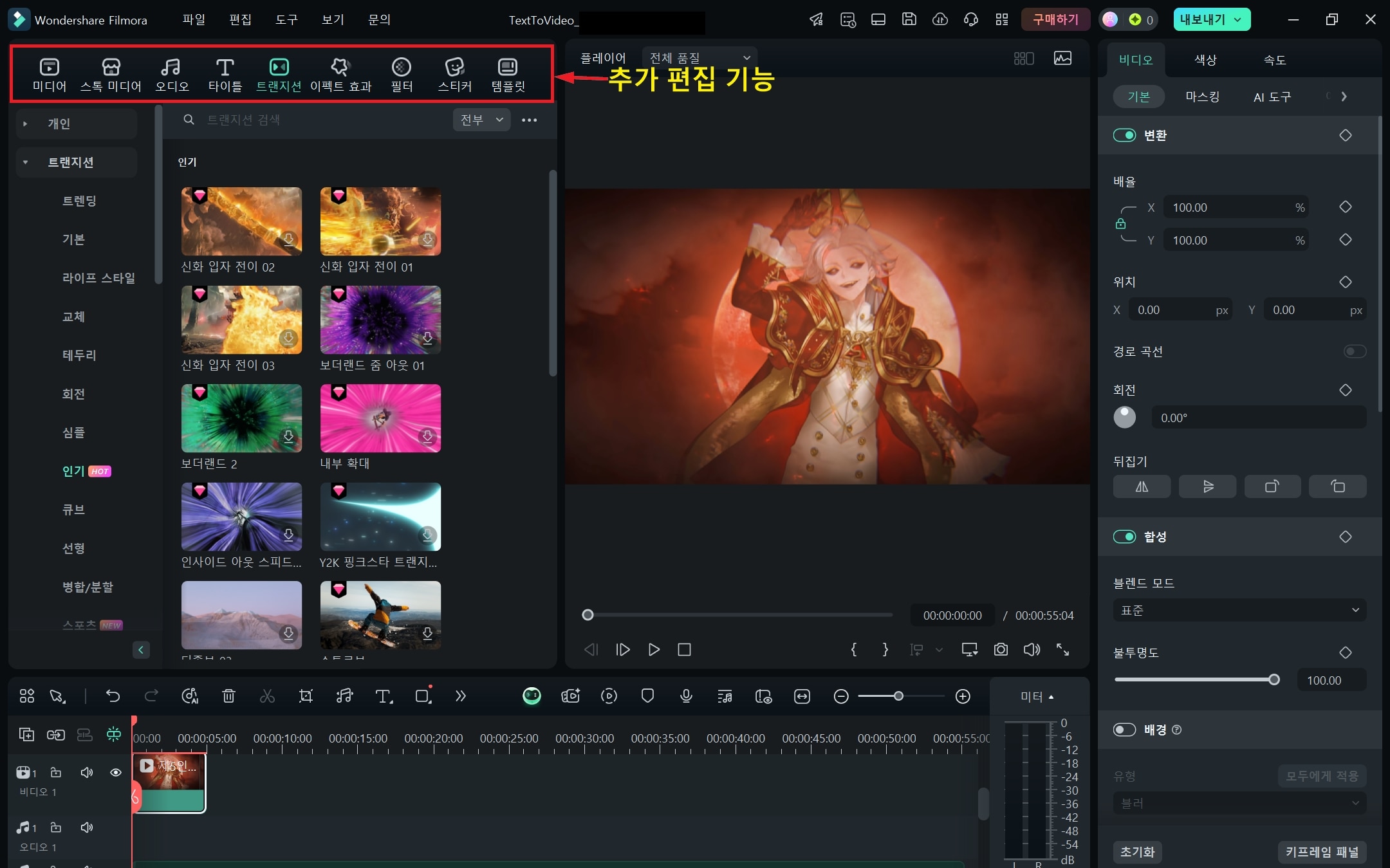
Task: Click the green AI assistant face icon
Action: [x=532, y=696]
